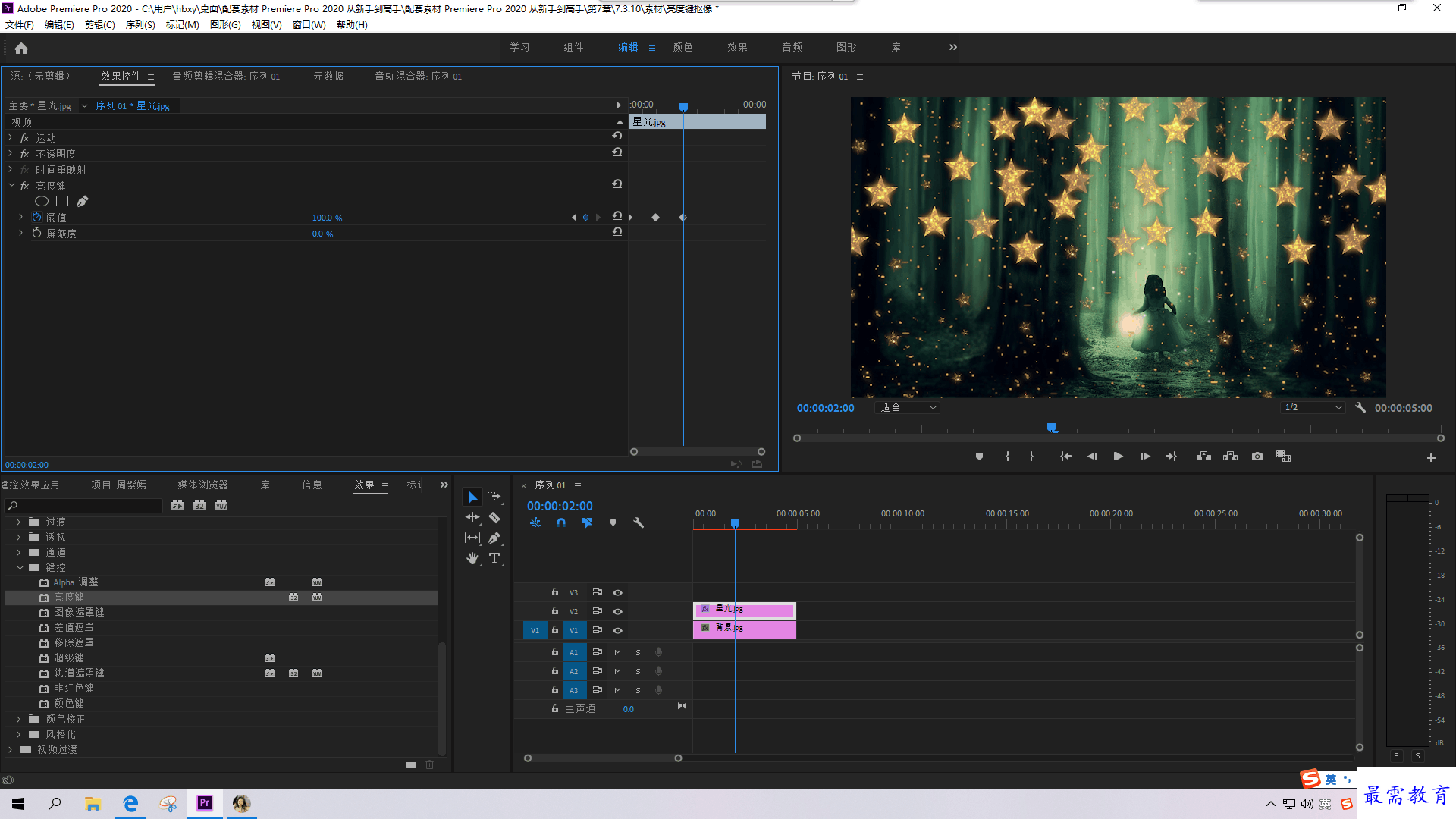The image size is (1456, 819).
Task: Select the Track Select Forward tool
Action: point(494,497)
